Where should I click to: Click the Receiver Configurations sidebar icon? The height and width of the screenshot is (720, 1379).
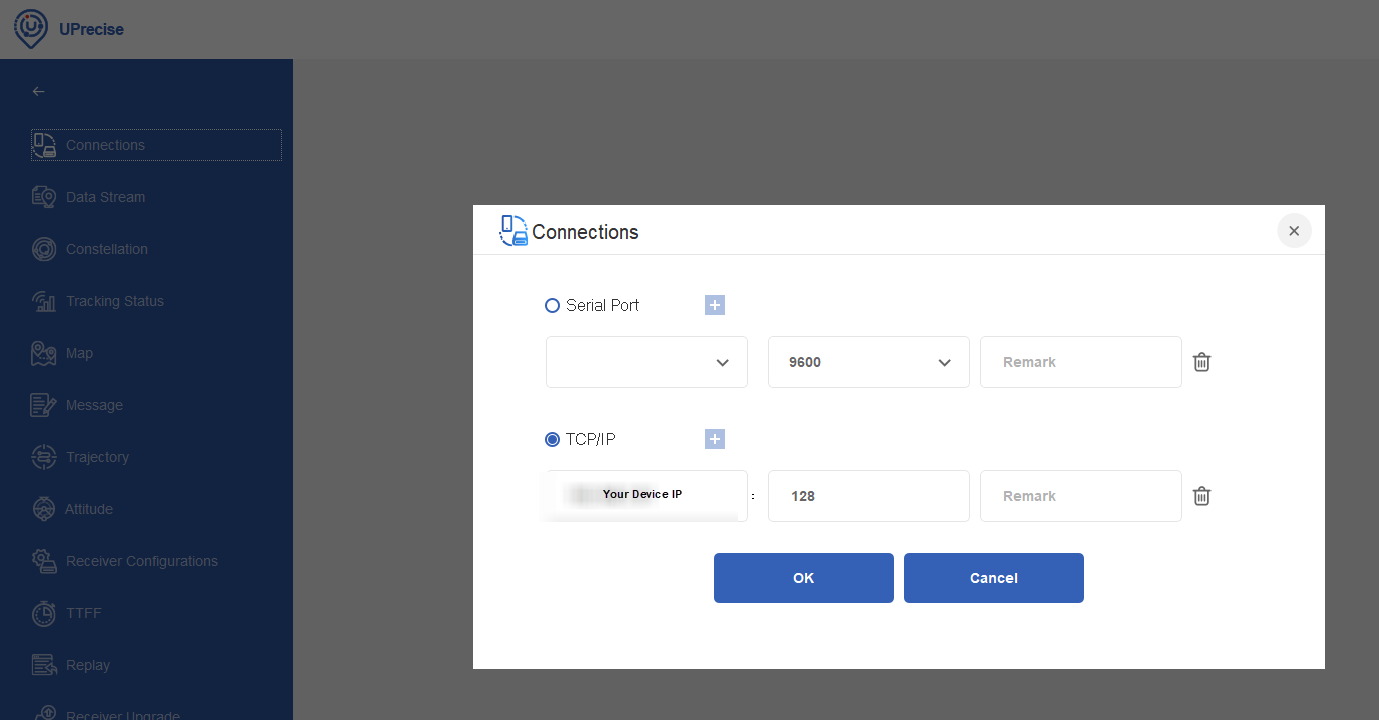tap(44, 561)
